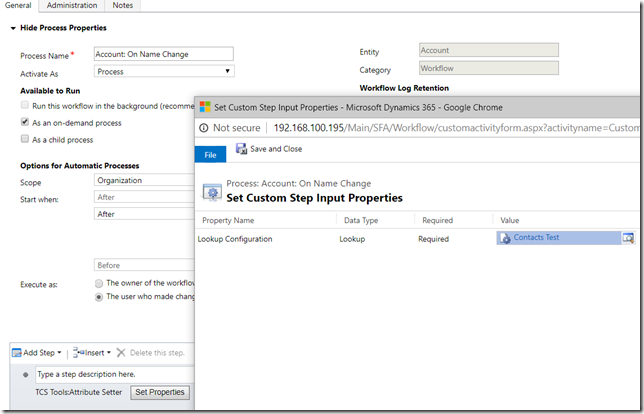This screenshot has width=644, height=414.
Task: Check As a child process
Action: 25,139
